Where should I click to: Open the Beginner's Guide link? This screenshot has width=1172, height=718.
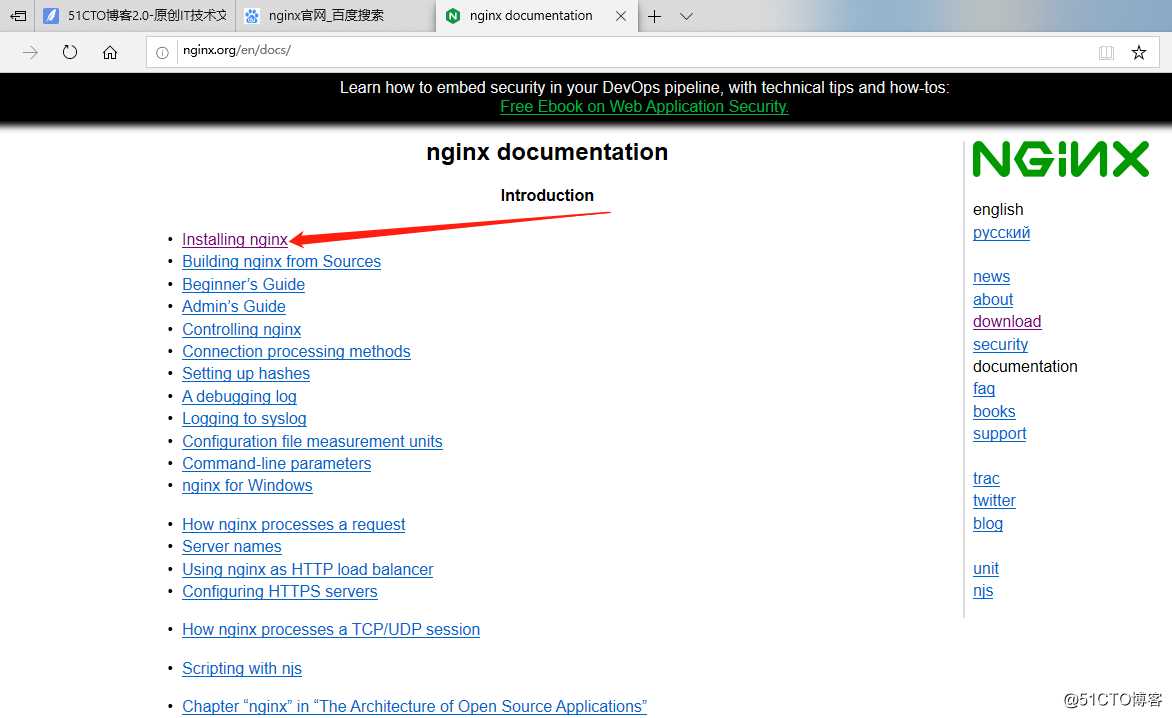point(244,285)
